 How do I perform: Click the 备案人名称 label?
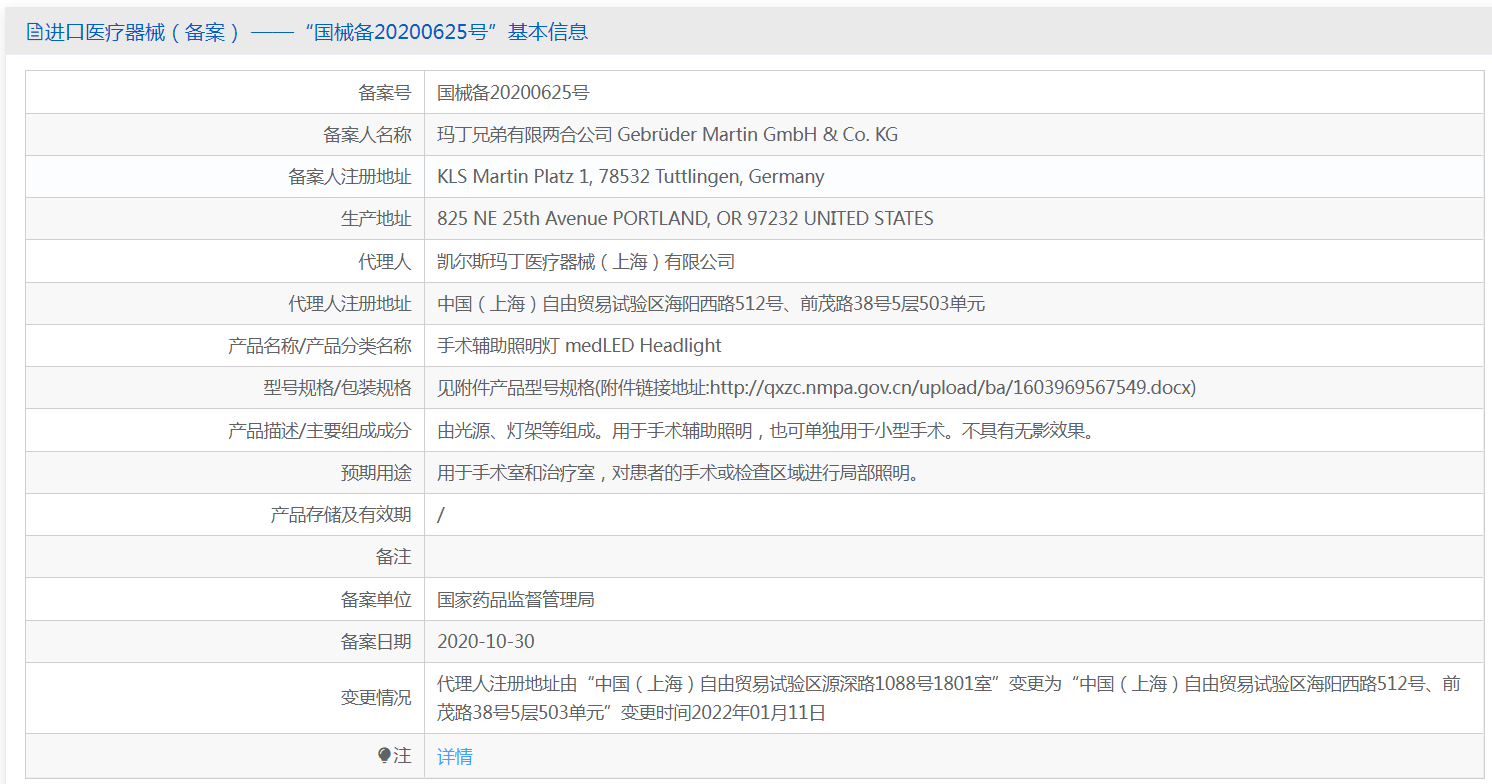(x=367, y=134)
